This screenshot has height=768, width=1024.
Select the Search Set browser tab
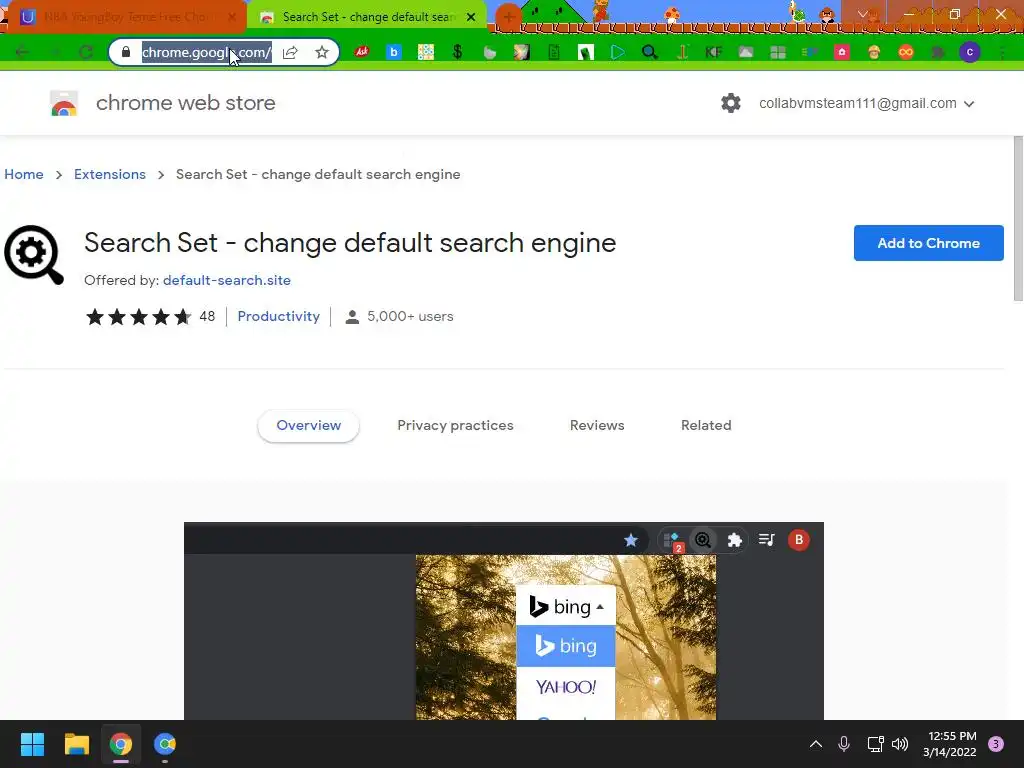pyautogui.click(x=367, y=17)
